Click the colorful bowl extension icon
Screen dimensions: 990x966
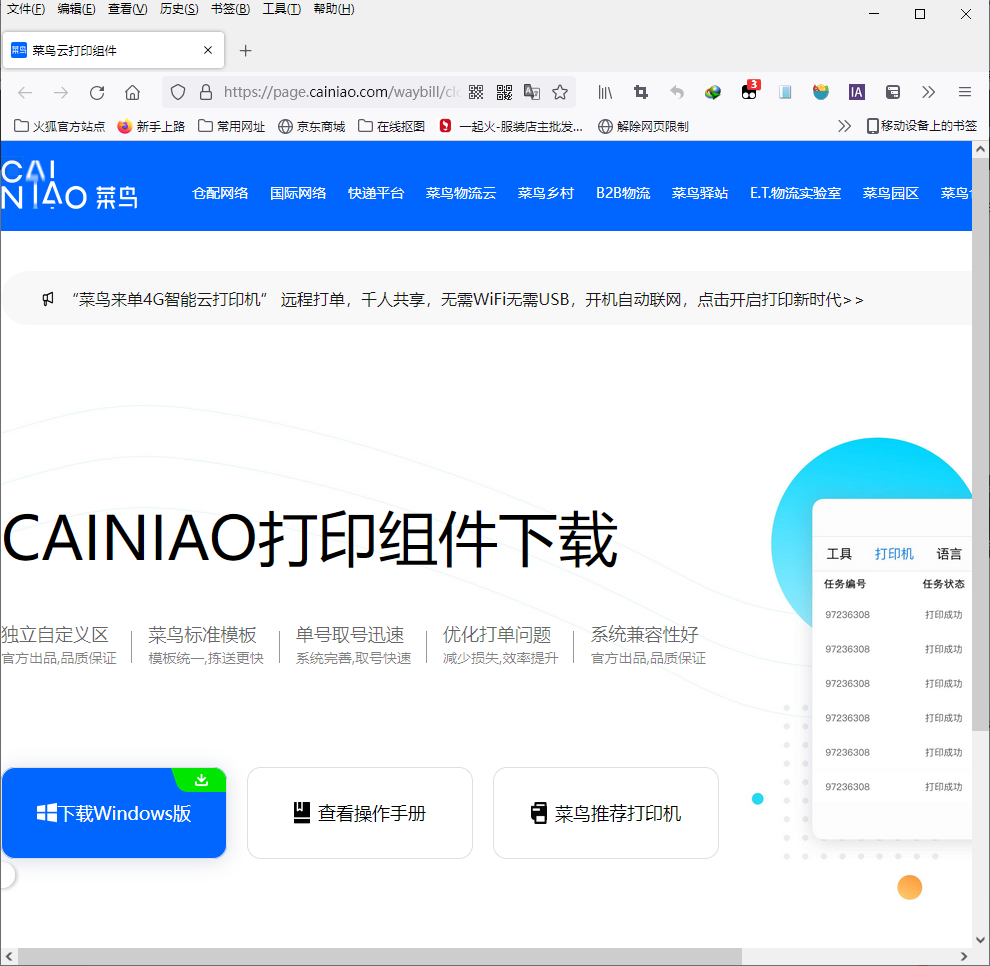click(821, 93)
